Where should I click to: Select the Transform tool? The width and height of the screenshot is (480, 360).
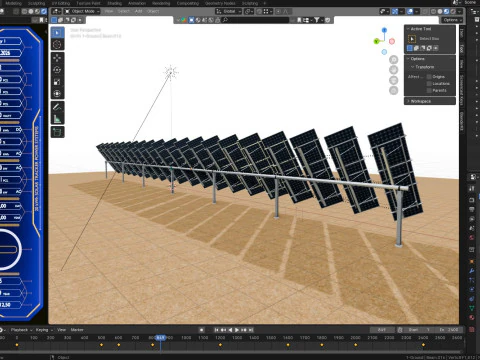(57, 94)
